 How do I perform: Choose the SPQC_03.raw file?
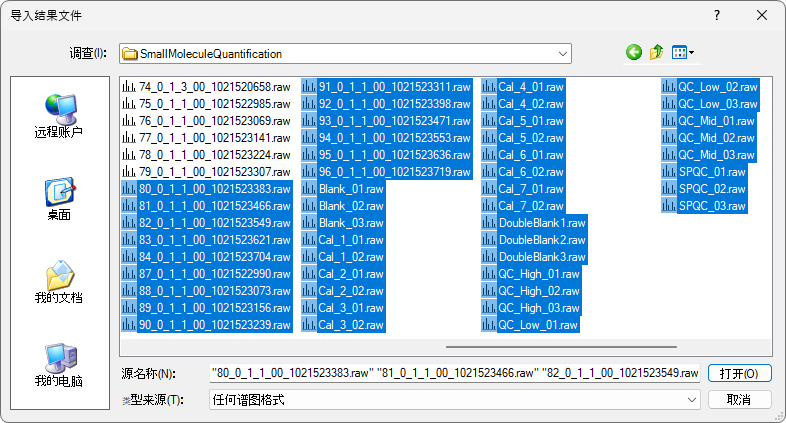[x=712, y=206]
